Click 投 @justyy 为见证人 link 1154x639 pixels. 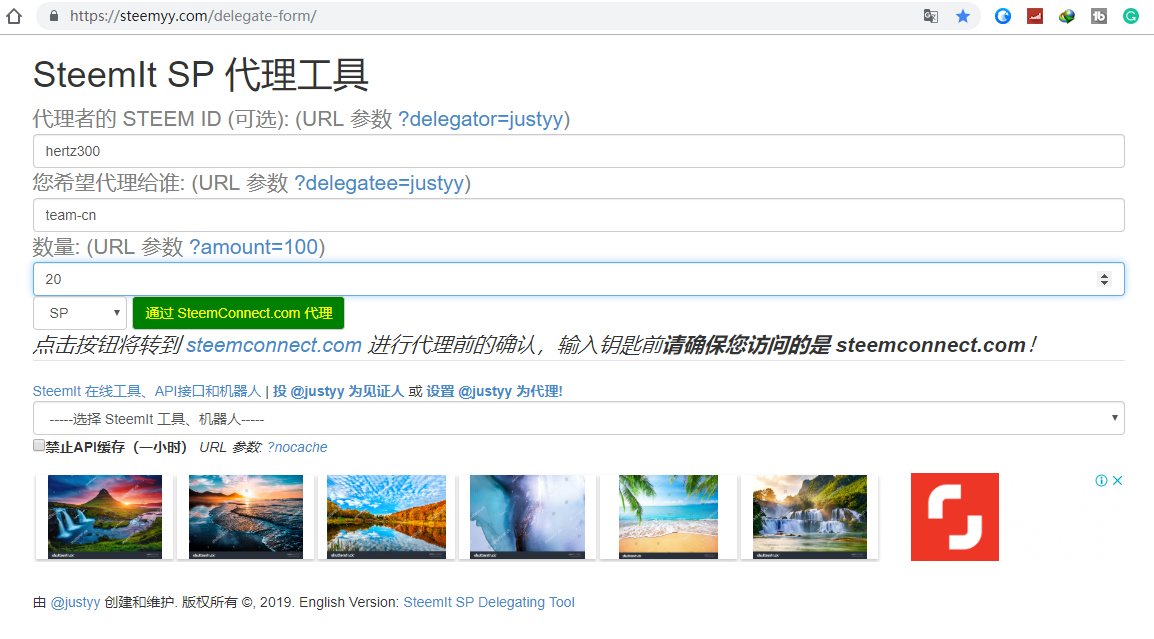(338, 391)
